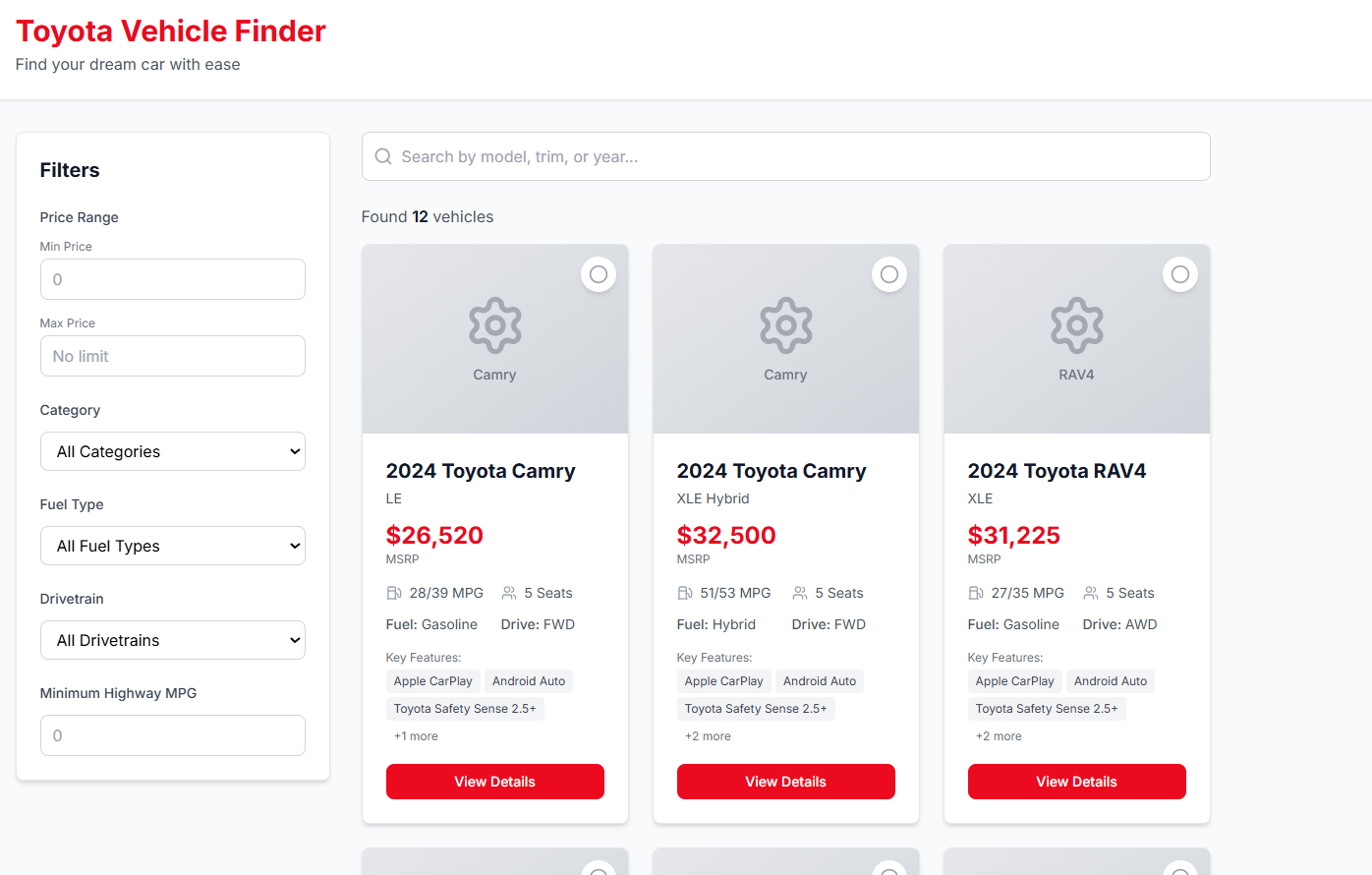Click Android Auto tag on RAV4 card

(1111, 681)
